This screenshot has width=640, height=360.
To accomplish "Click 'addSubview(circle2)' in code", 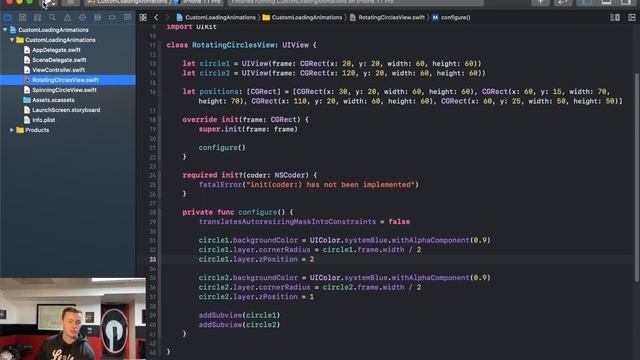I will point(239,324).
